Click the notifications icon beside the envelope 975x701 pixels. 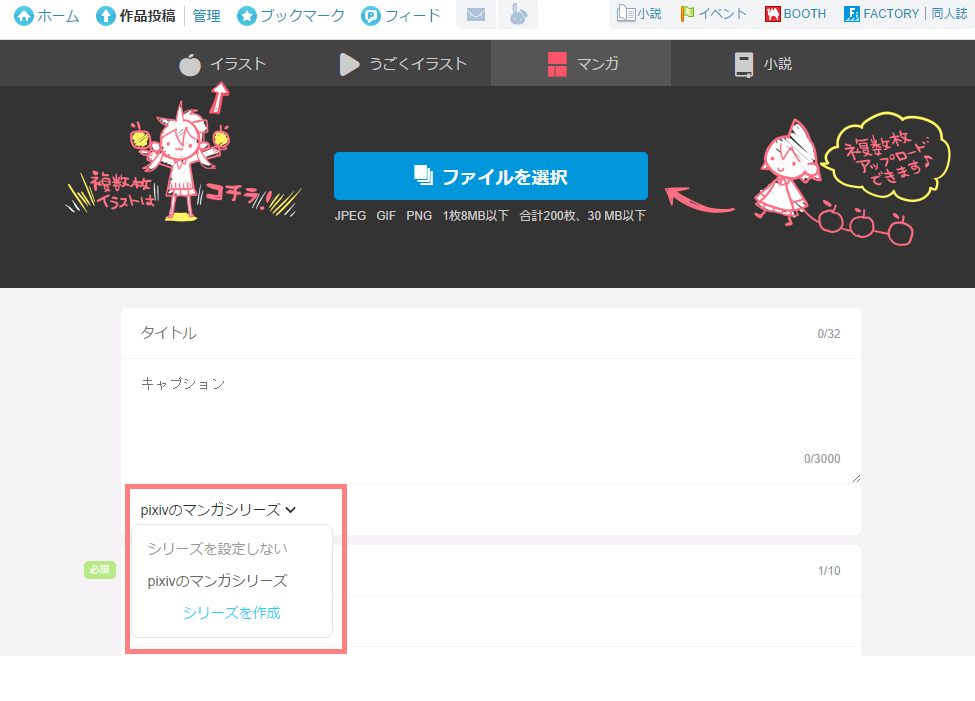pyautogui.click(x=517, y=15)
